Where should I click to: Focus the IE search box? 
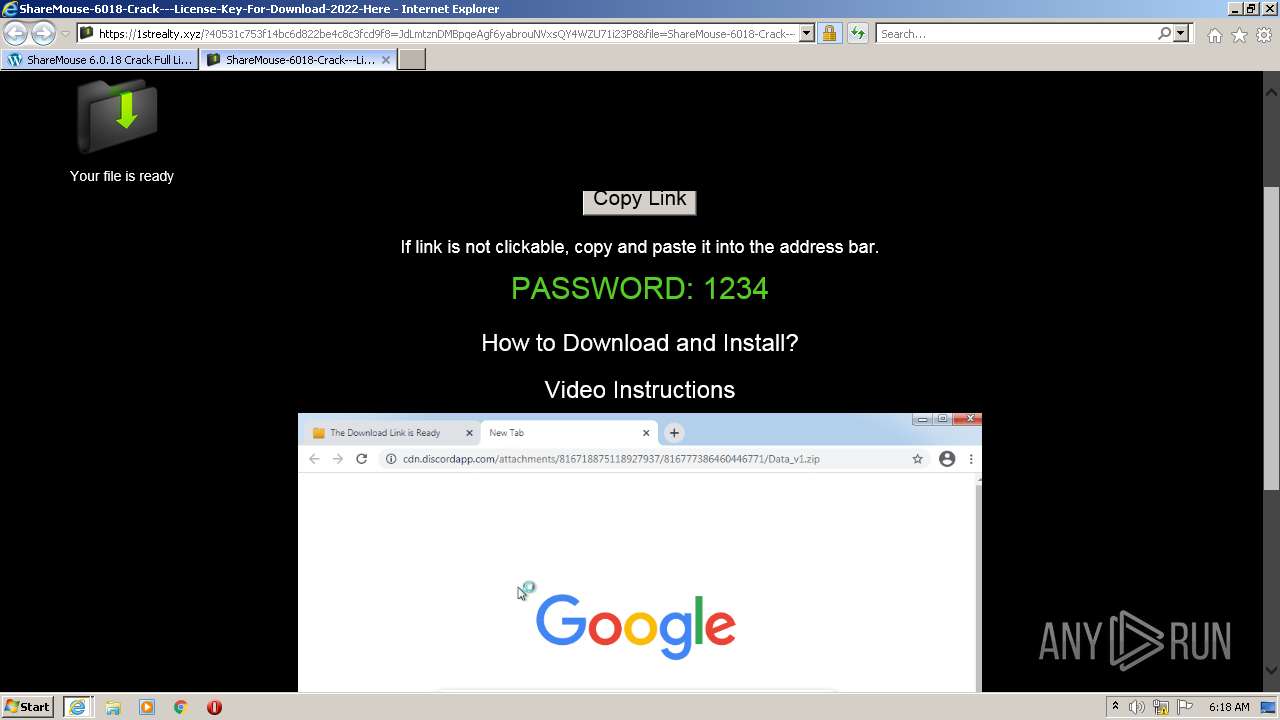pos(1016,33)
